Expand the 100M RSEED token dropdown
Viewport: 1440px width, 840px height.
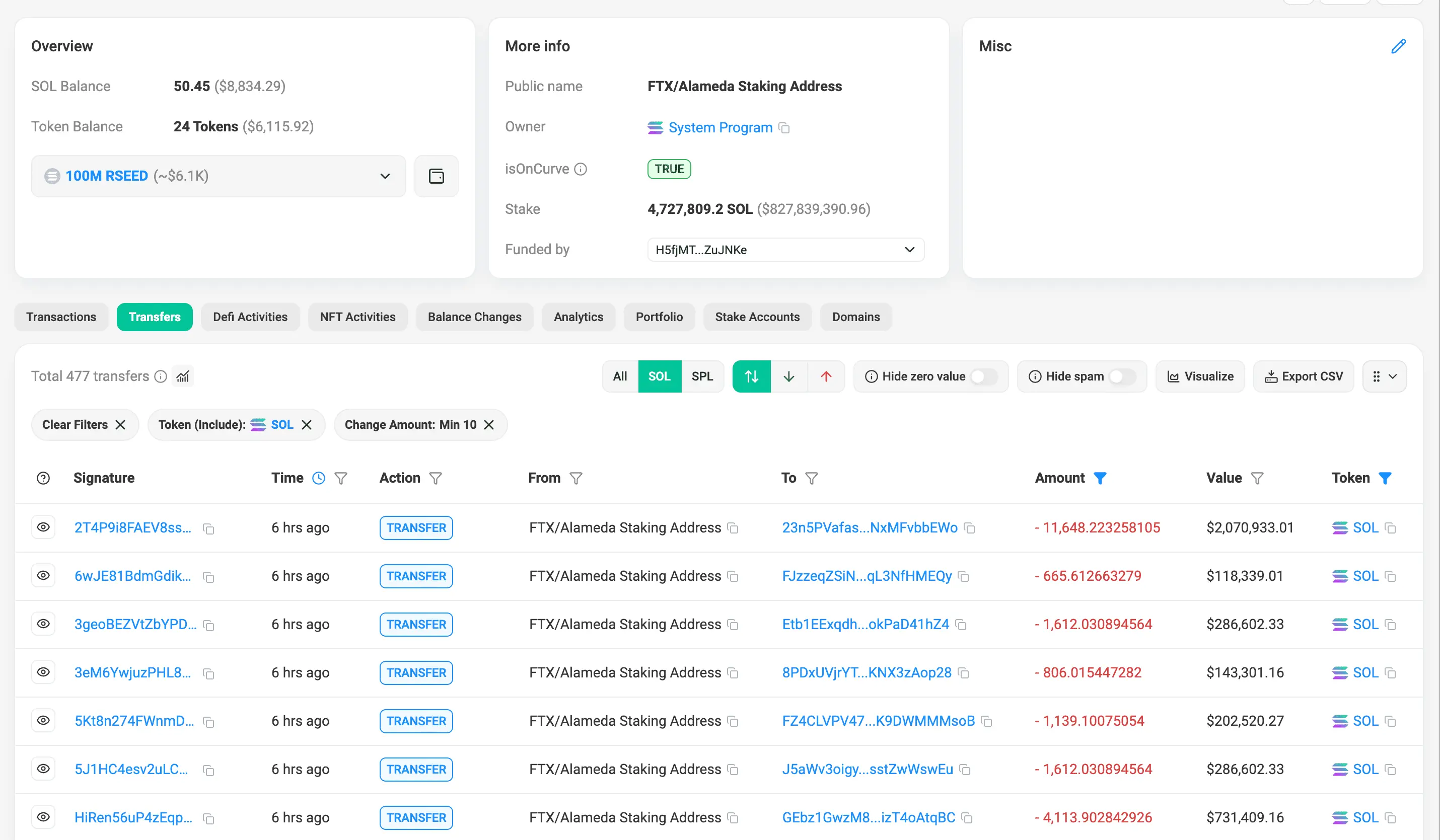tap(219, 176)
